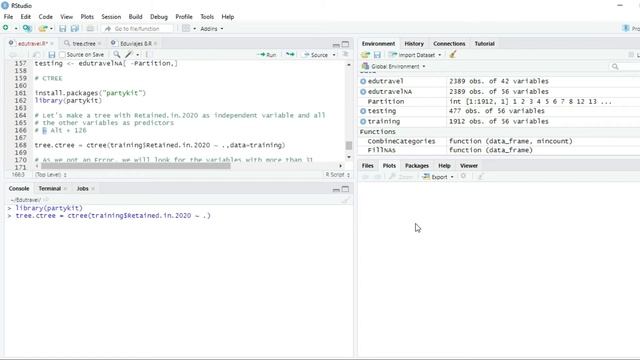Click the Find/Replace magnifier icon in editor
This screenshot has height=360, width=640.
point(117,54)
